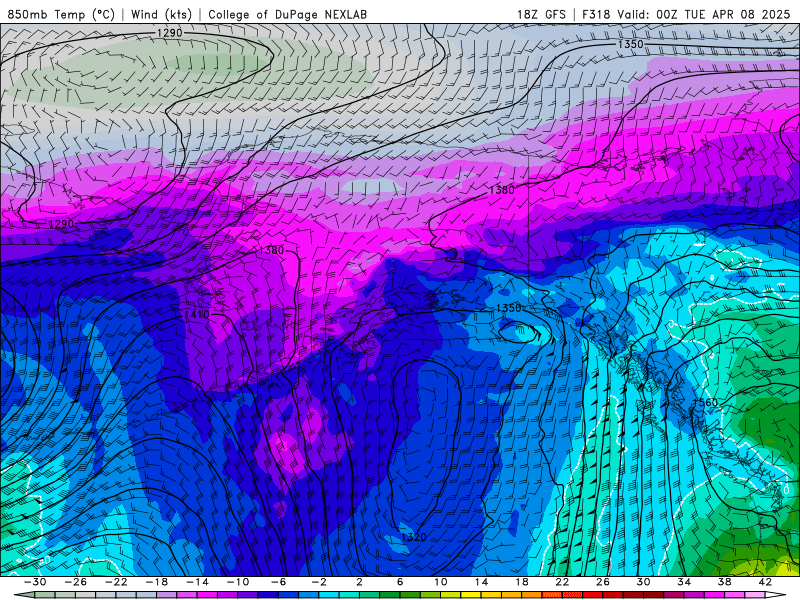The height and width of the screenshot is (600, 800).
Task: Click the -26 colorbar tick label
Action: click(x=76, y=582)
